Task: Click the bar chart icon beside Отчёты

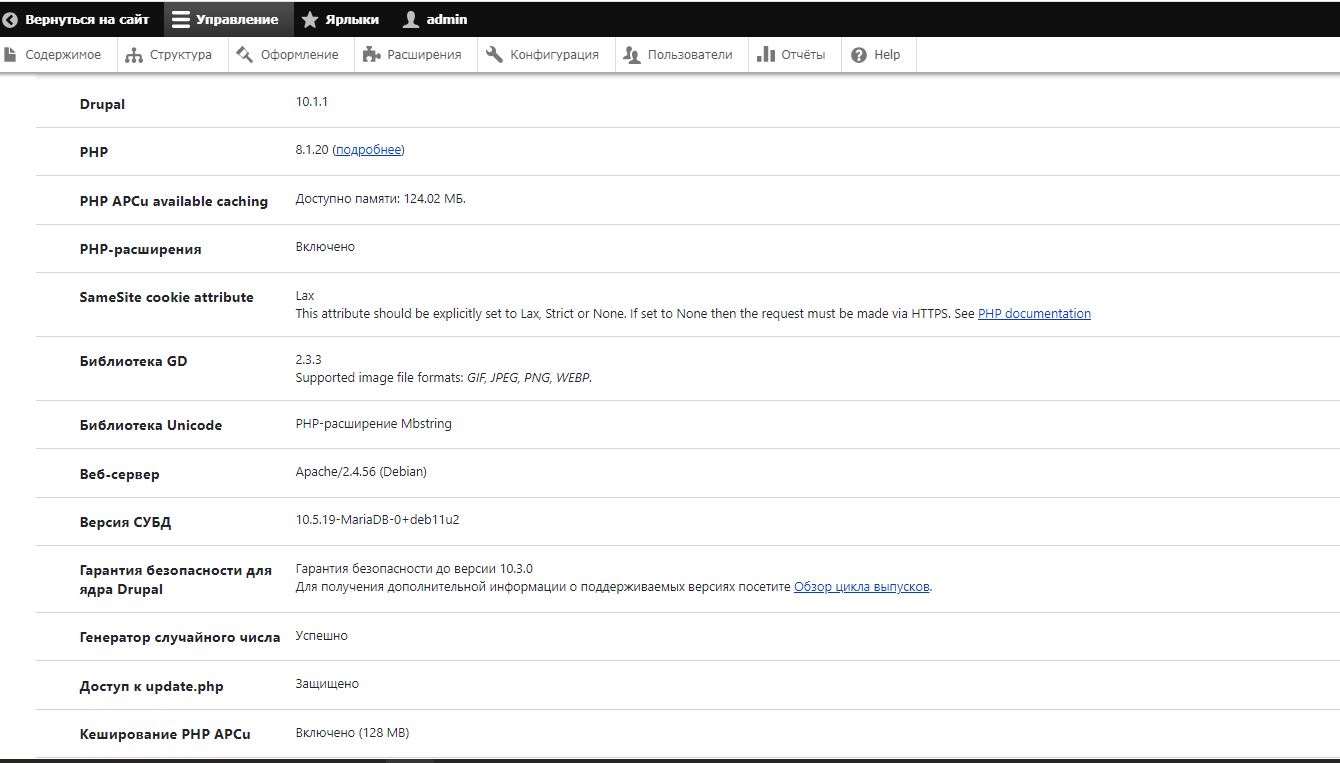Action: (766, 55)
